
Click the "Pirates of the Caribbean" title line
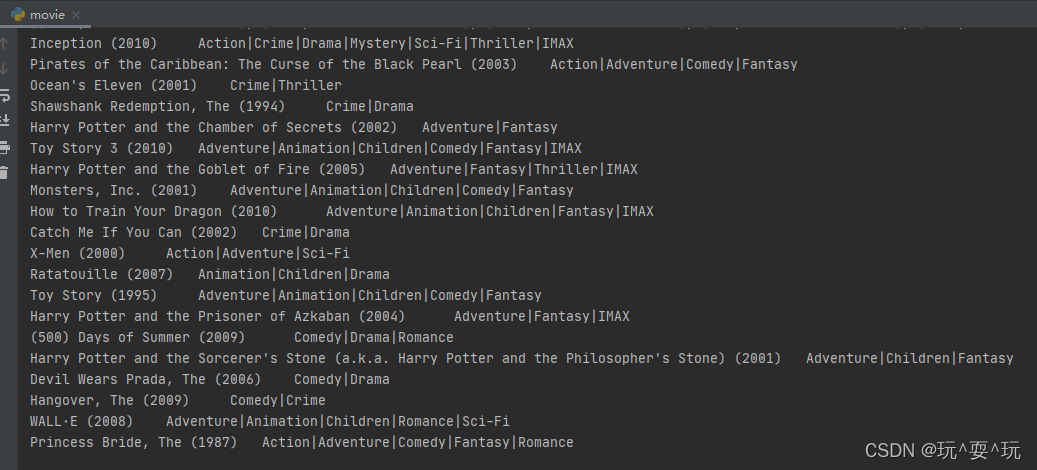pyautogui.click(x=274, y=65)
